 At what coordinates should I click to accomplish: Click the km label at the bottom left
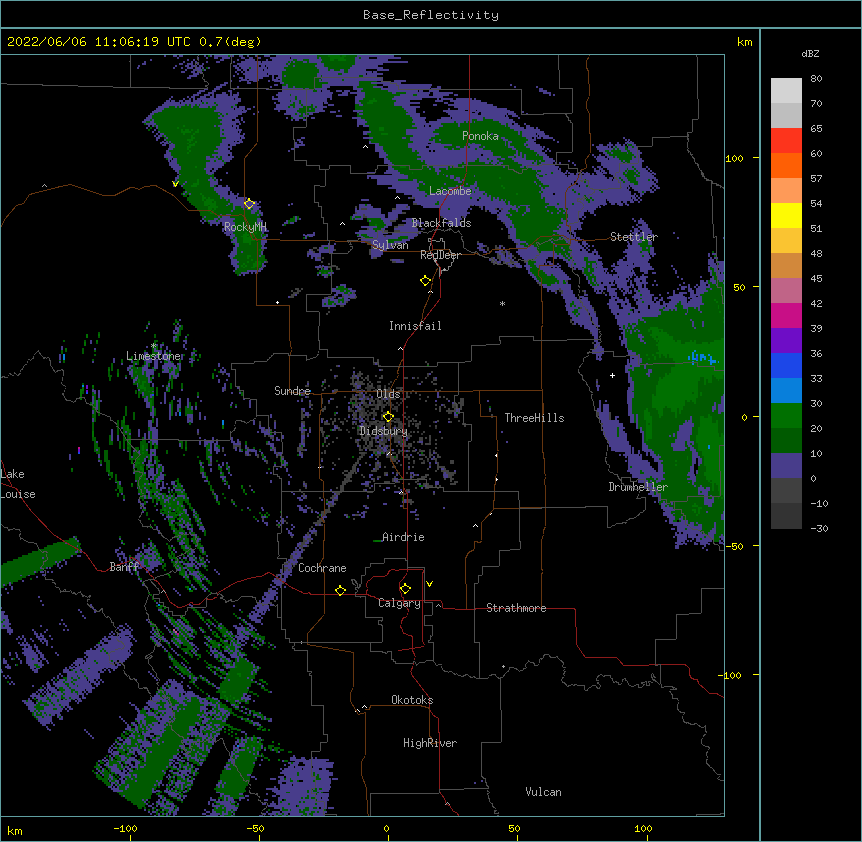click(15, 830)
